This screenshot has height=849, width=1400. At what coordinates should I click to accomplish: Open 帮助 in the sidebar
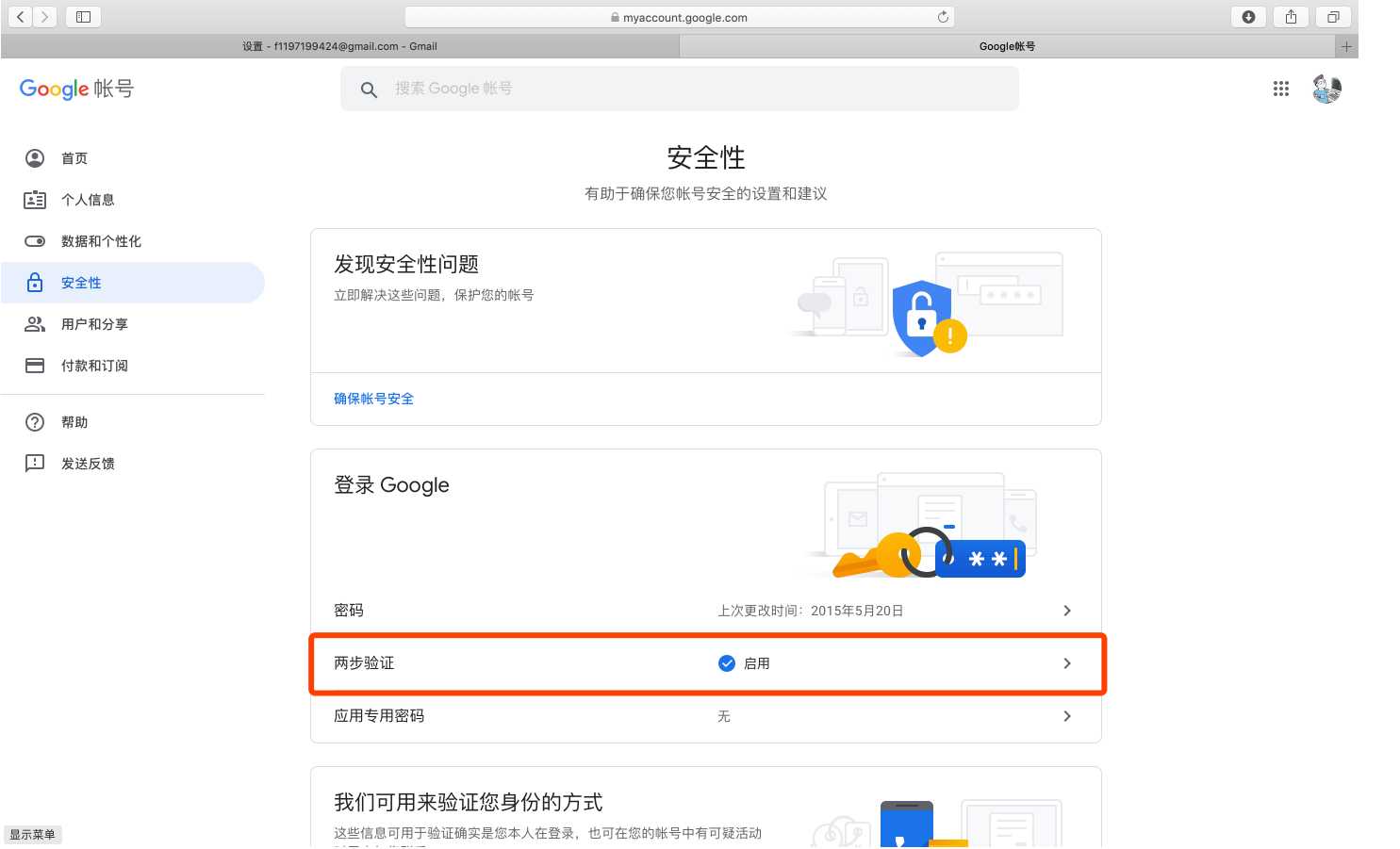[133, 422]
